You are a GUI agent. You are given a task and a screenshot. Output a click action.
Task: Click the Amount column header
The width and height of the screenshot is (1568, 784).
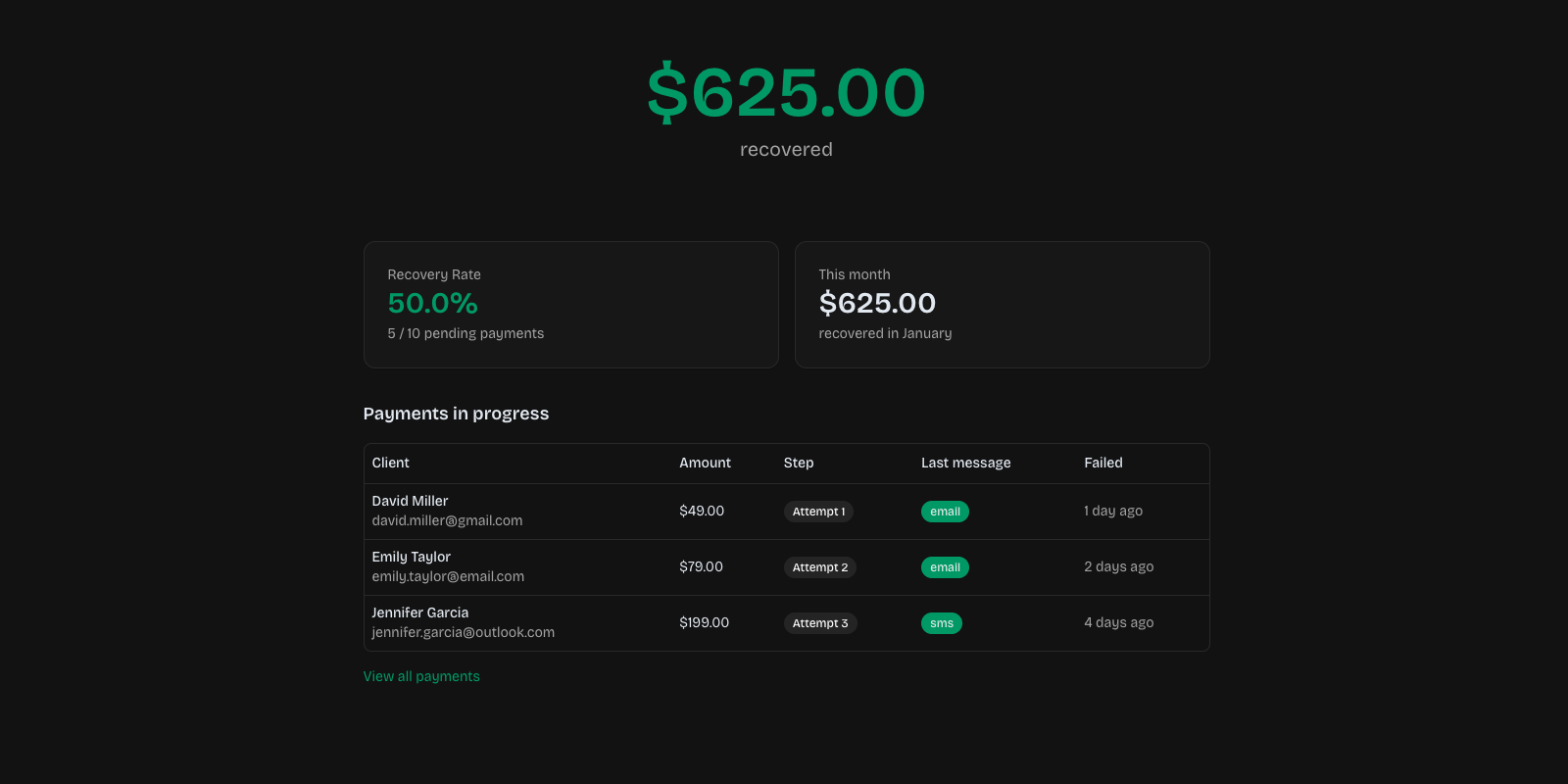(x=705, y=463)
